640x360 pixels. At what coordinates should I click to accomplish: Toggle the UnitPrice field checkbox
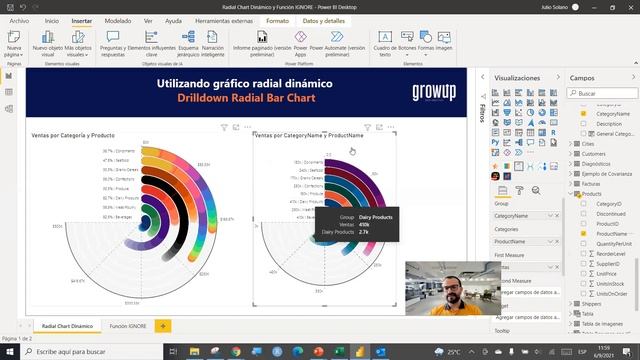click(x=583, y=273)
